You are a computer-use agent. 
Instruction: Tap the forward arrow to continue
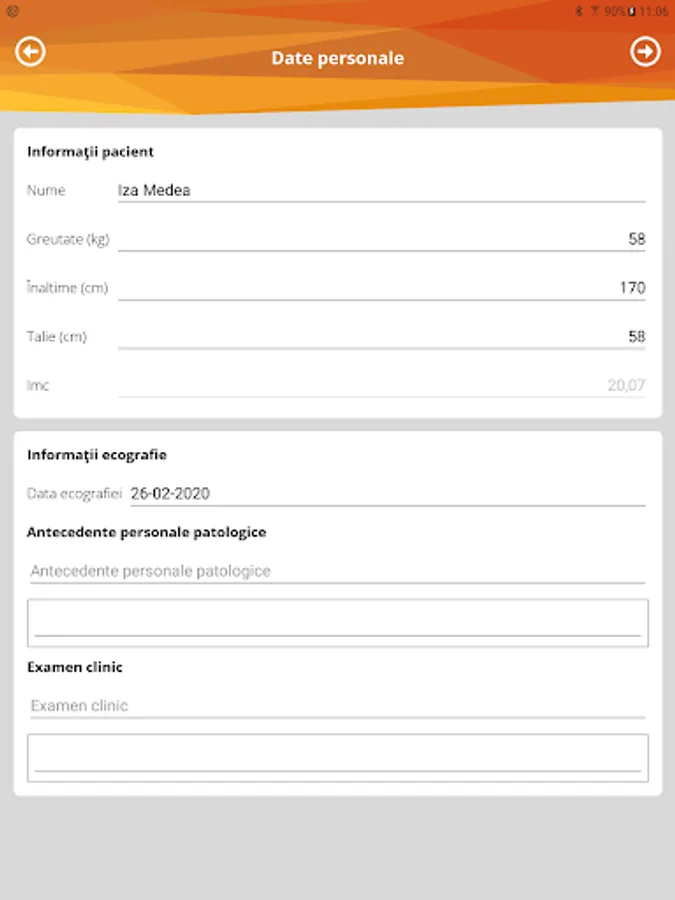(x=645, y=51)
